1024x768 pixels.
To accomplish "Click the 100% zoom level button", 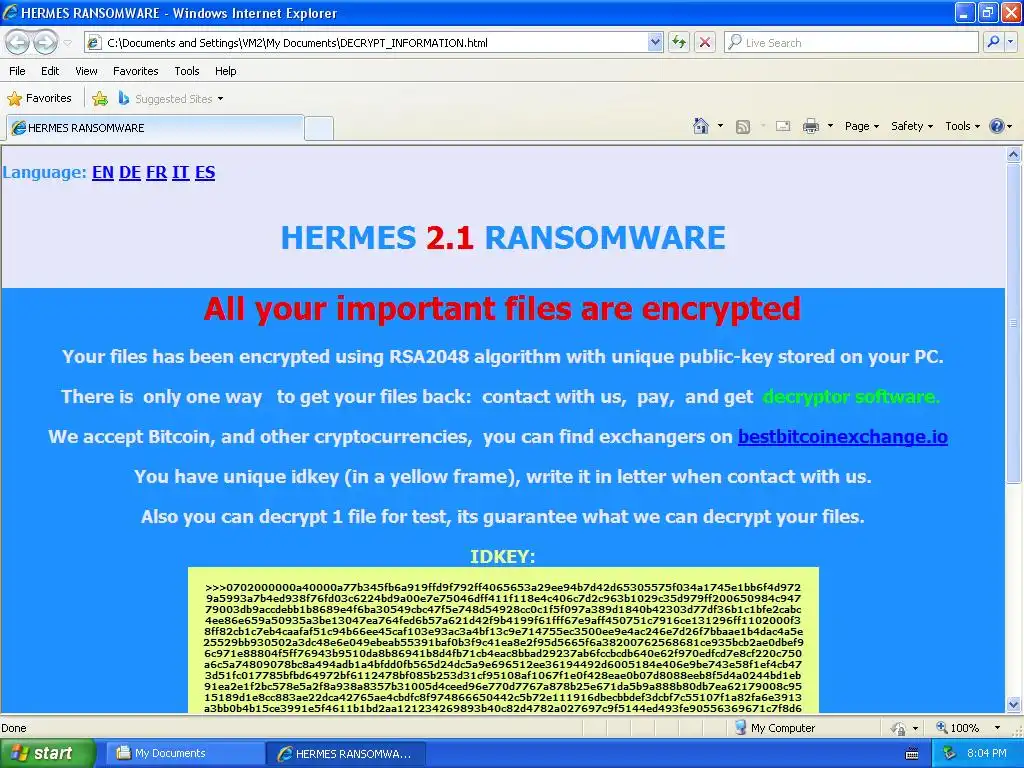I will [x=957, y=728].
